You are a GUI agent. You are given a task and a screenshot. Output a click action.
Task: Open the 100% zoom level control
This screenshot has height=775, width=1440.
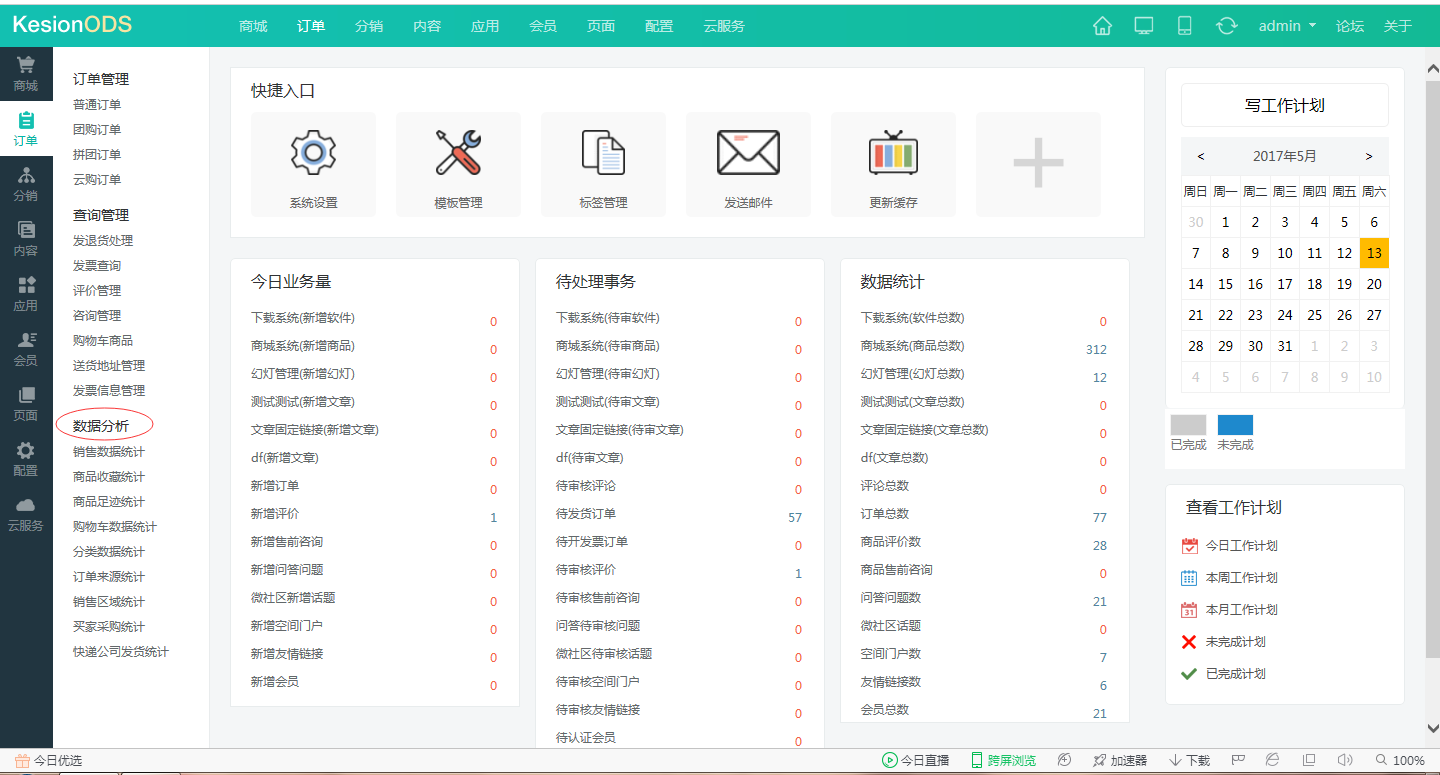pos(1400,761)
